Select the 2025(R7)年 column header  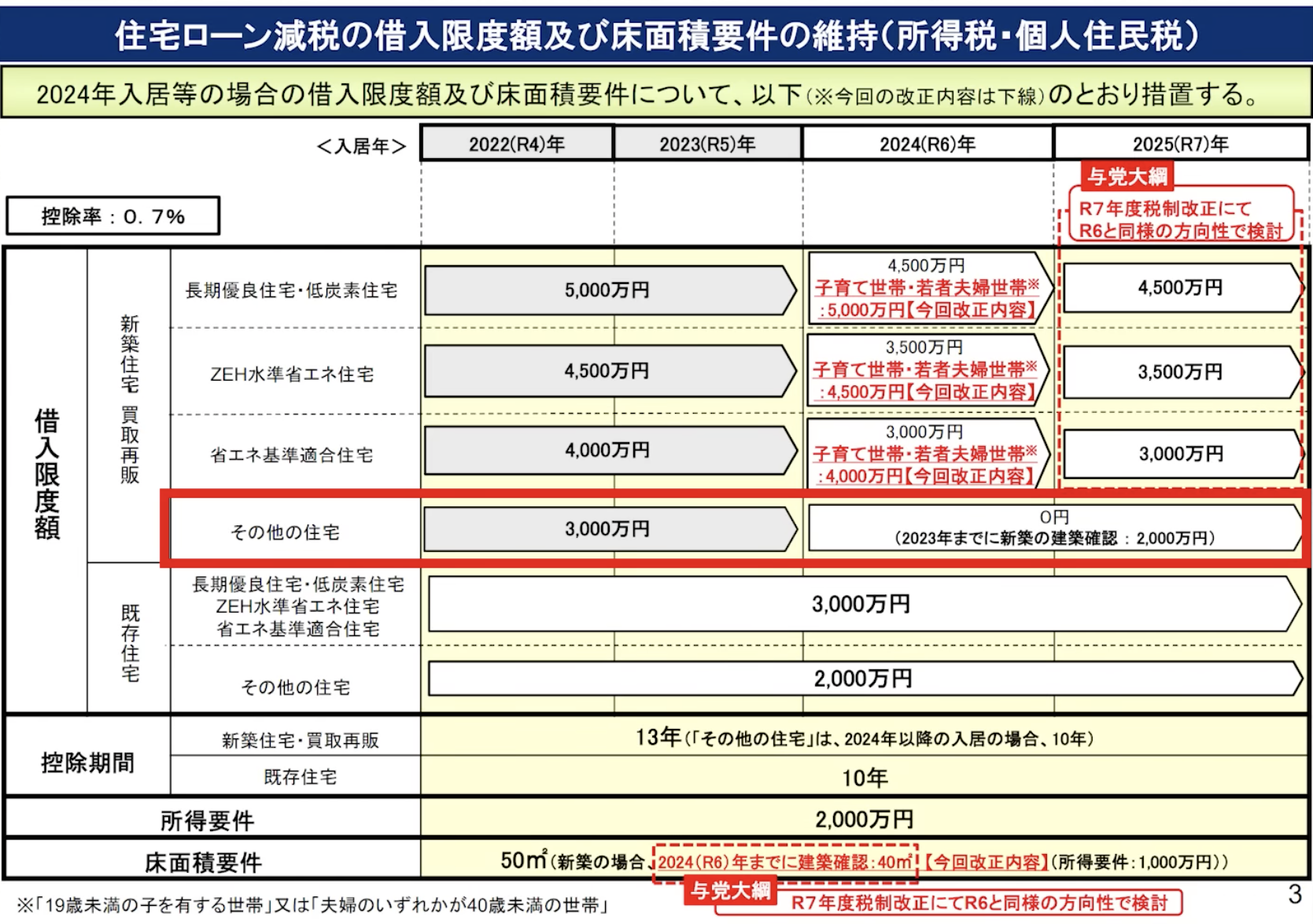(x=1181, y=144)
